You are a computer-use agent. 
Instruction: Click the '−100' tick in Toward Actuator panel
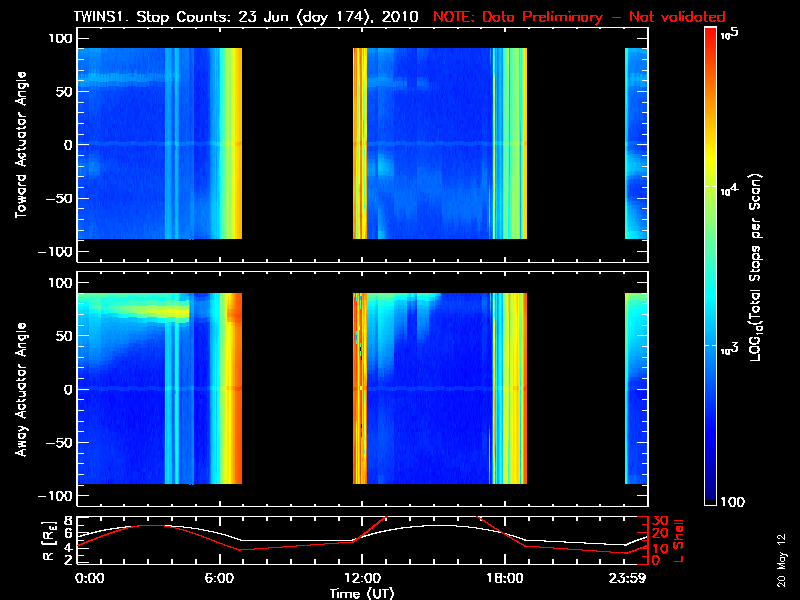click(x=56, y=252)
